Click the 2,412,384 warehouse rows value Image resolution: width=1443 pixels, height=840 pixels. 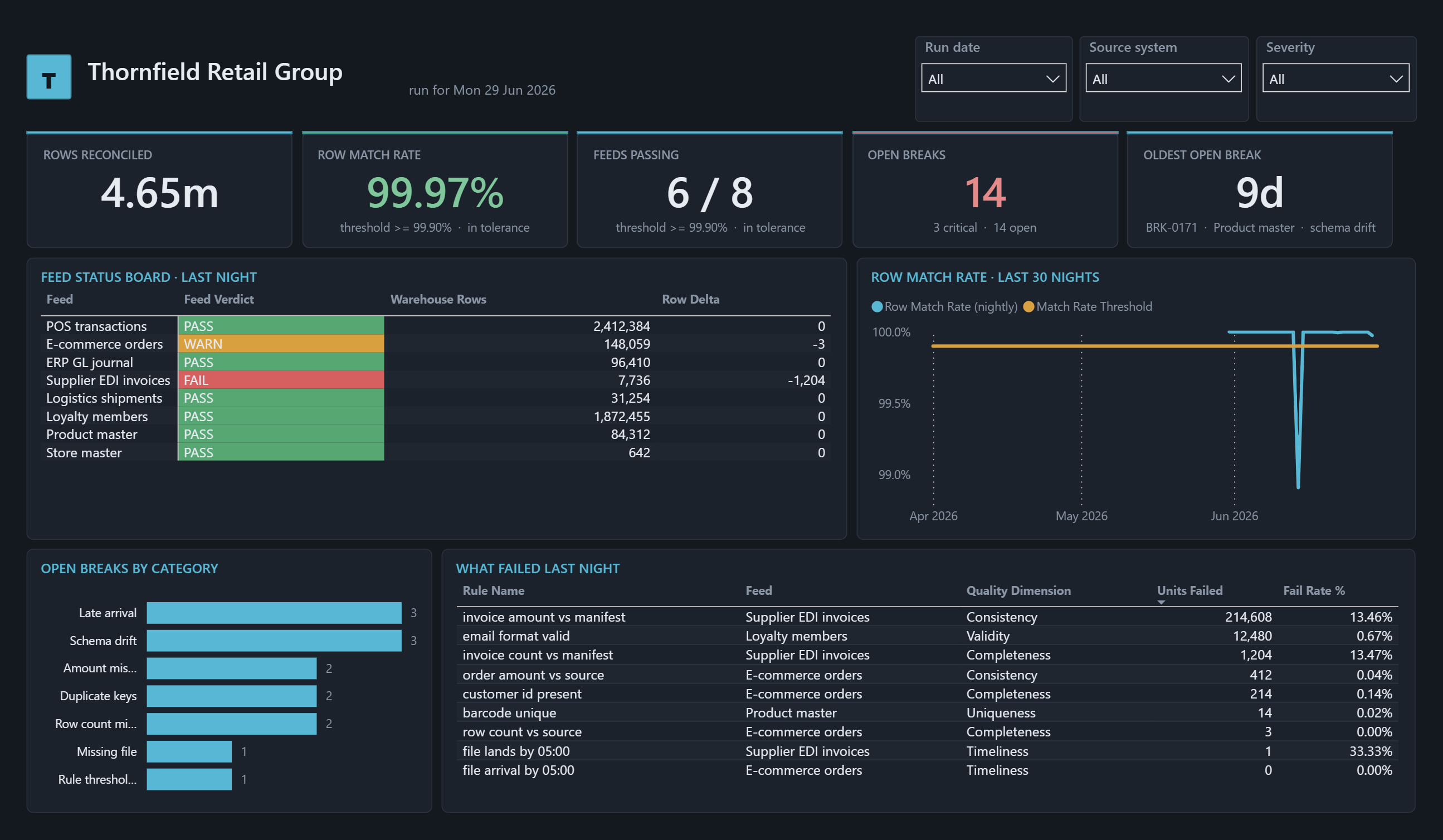tap(621, 326)
